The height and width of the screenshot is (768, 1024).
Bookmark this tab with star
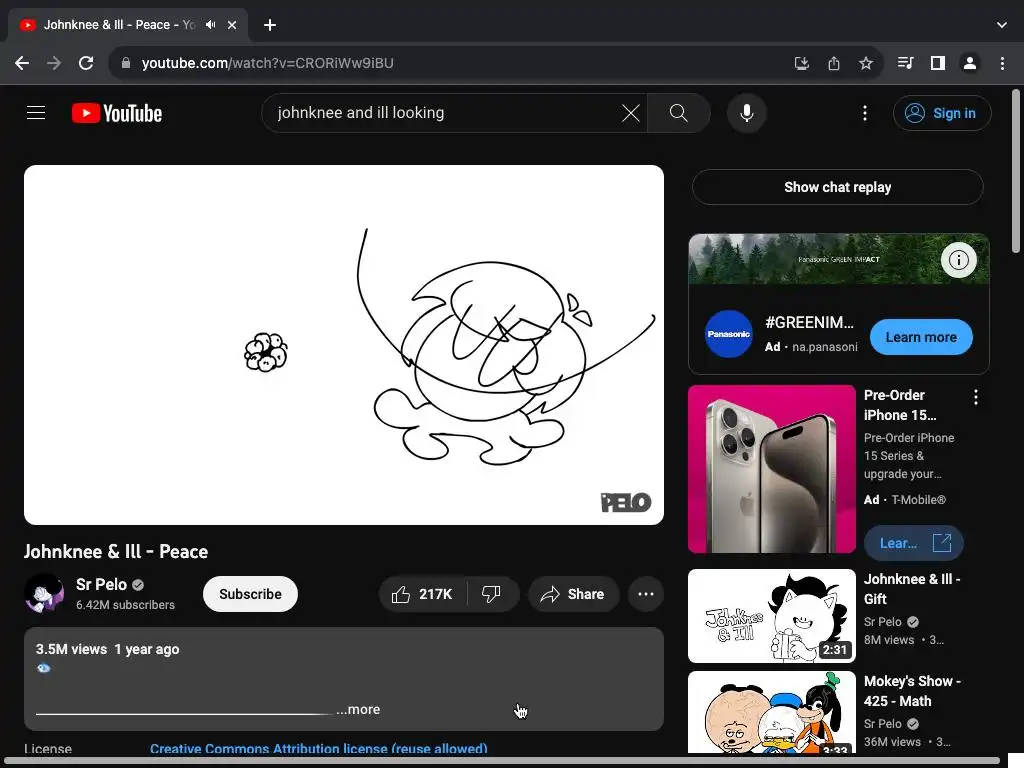tap(866, 63)
